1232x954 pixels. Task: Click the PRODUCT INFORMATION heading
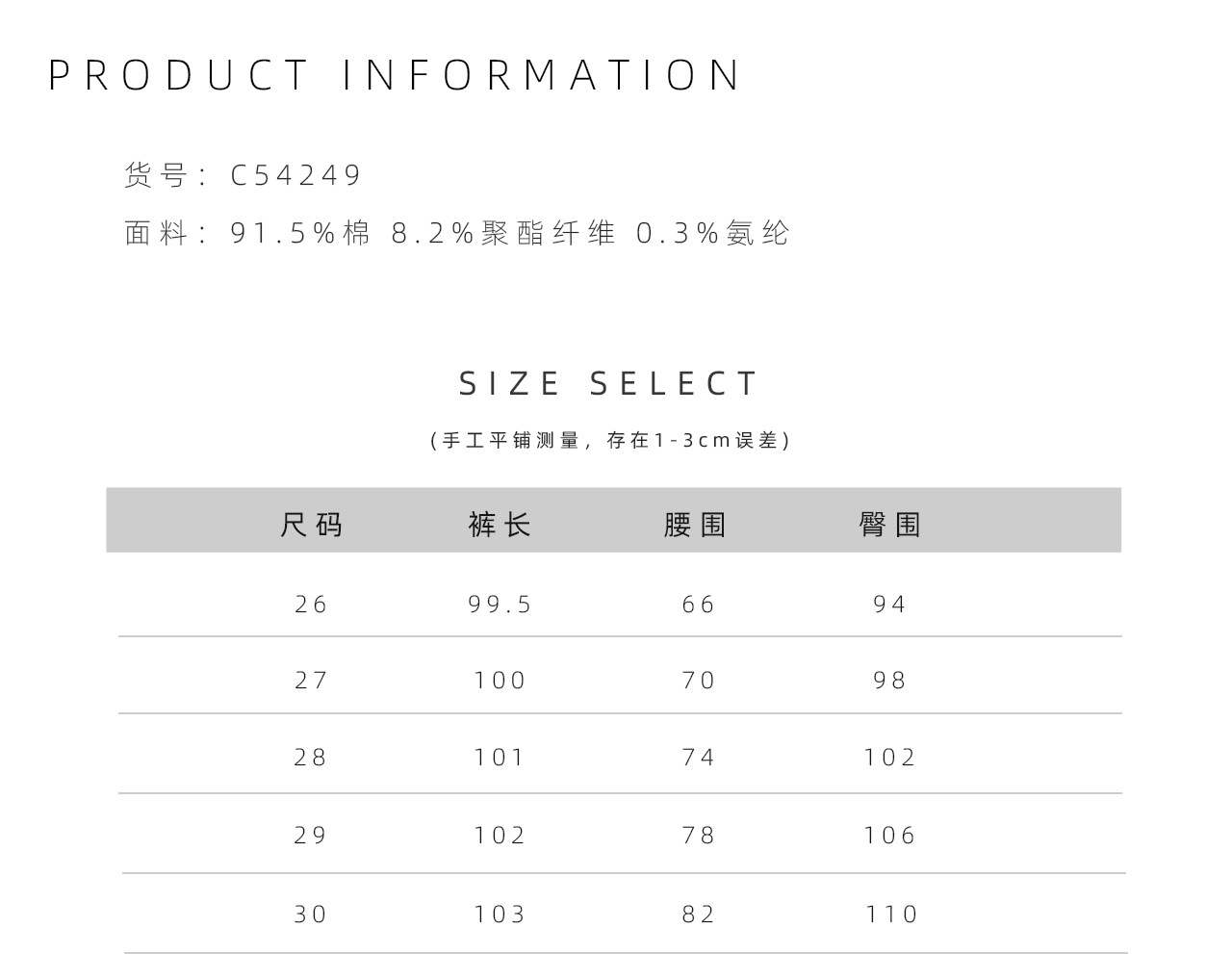[x=395, y=75]
